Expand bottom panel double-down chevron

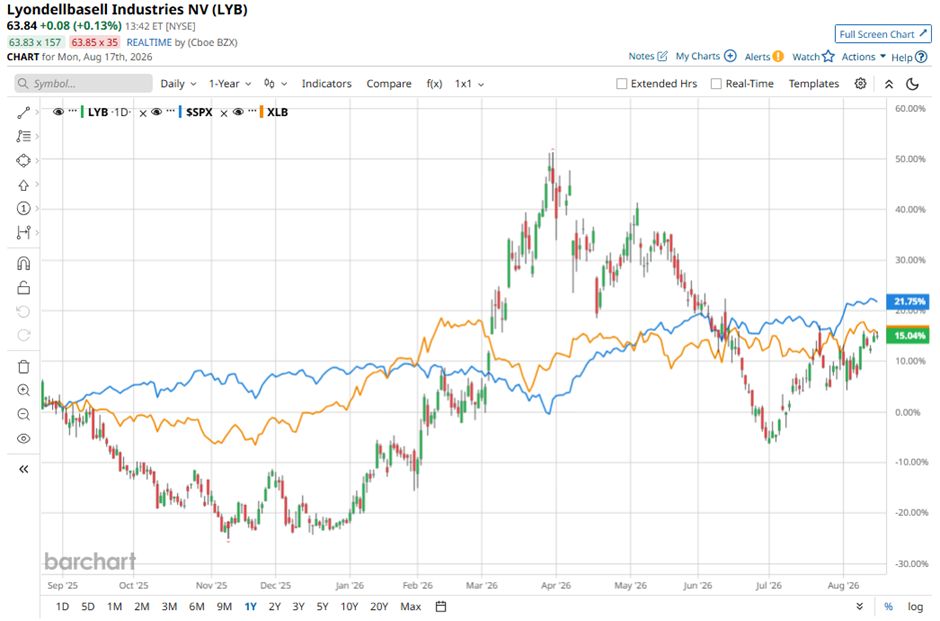pyautogui.click(x=860, y=607)
